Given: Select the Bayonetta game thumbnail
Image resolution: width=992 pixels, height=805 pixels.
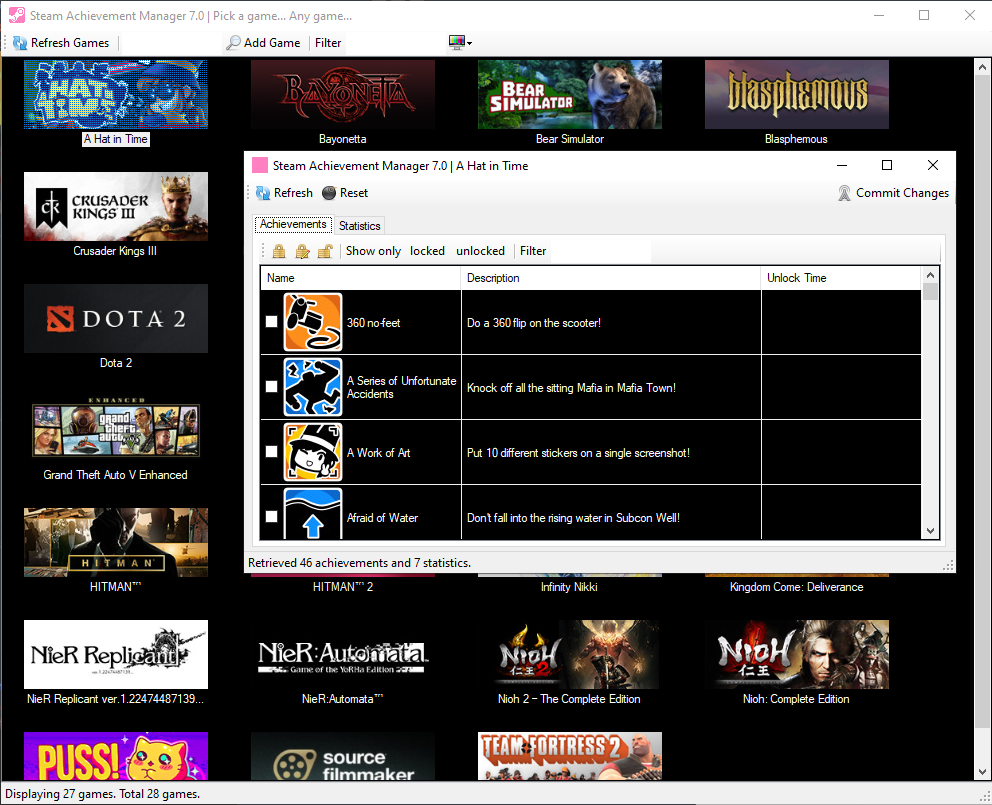Looking at the screenshot, I should coord(343,94).
